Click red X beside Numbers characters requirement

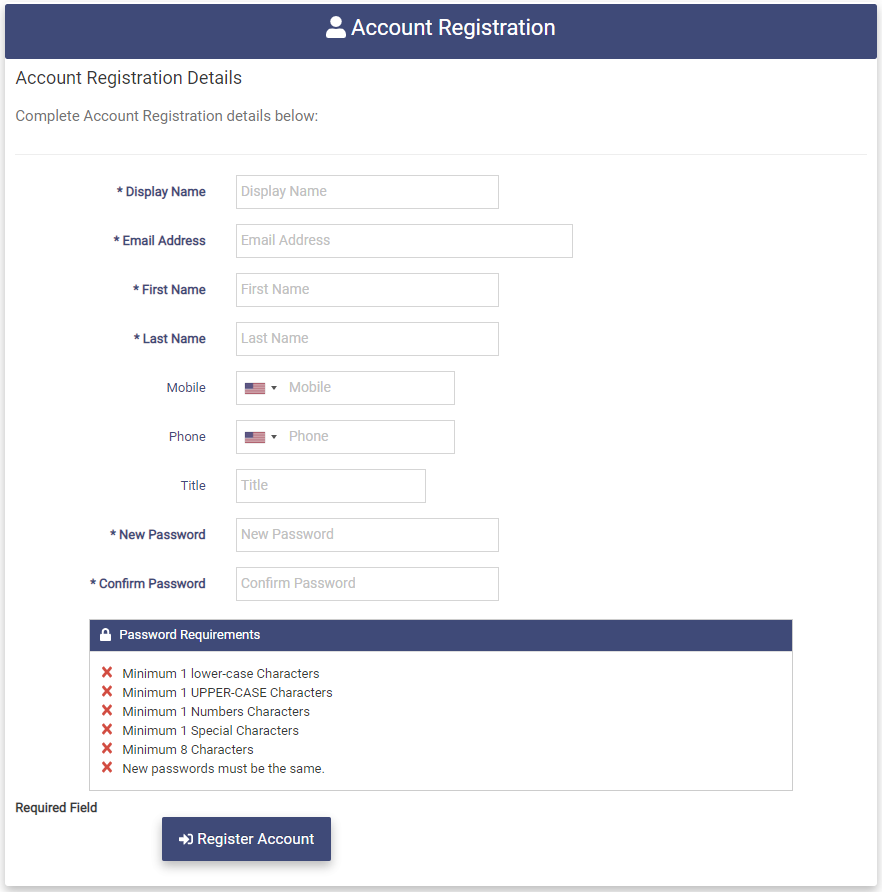107,711
